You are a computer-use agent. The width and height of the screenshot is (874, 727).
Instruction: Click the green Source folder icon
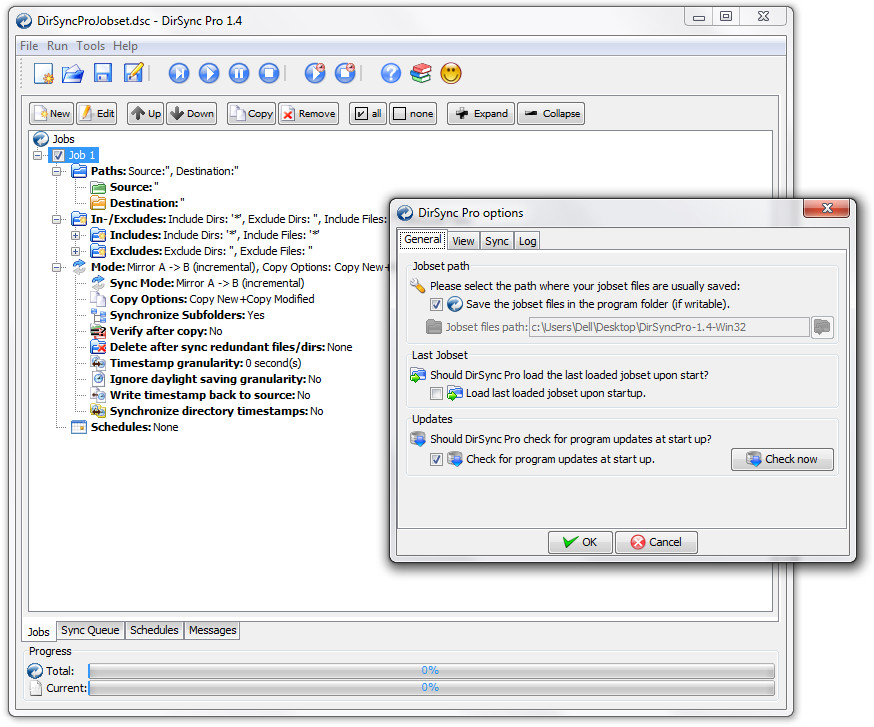pyautogui.click(x=98, y=187)
